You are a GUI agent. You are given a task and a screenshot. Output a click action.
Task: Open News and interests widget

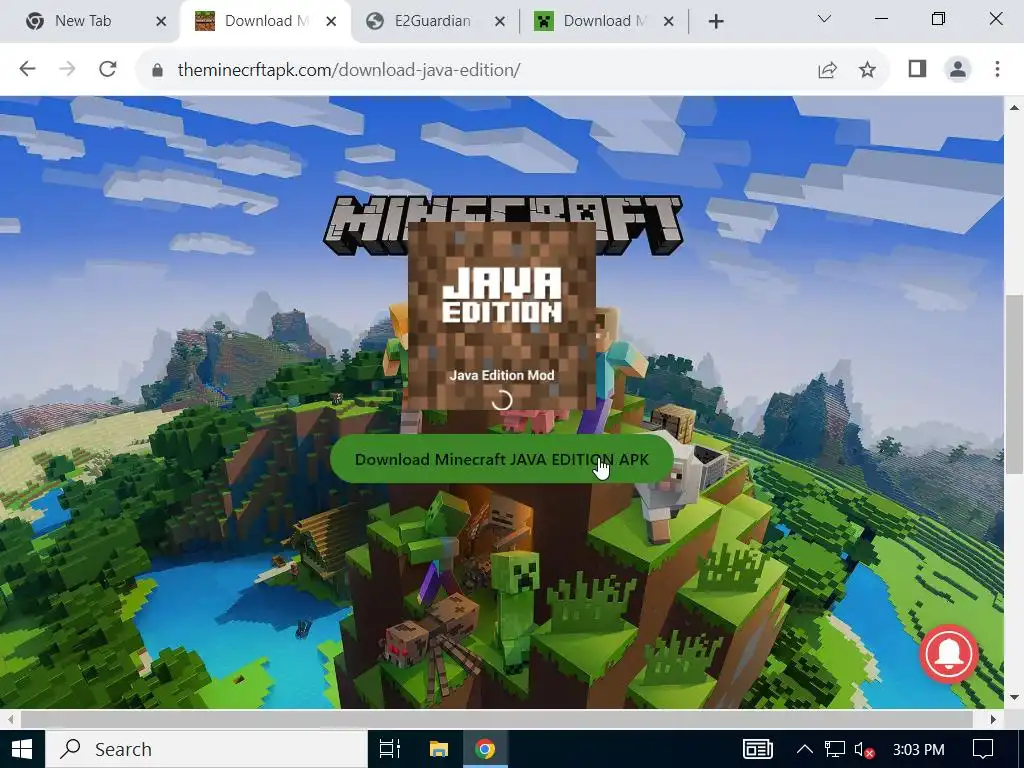click(758, 749)
